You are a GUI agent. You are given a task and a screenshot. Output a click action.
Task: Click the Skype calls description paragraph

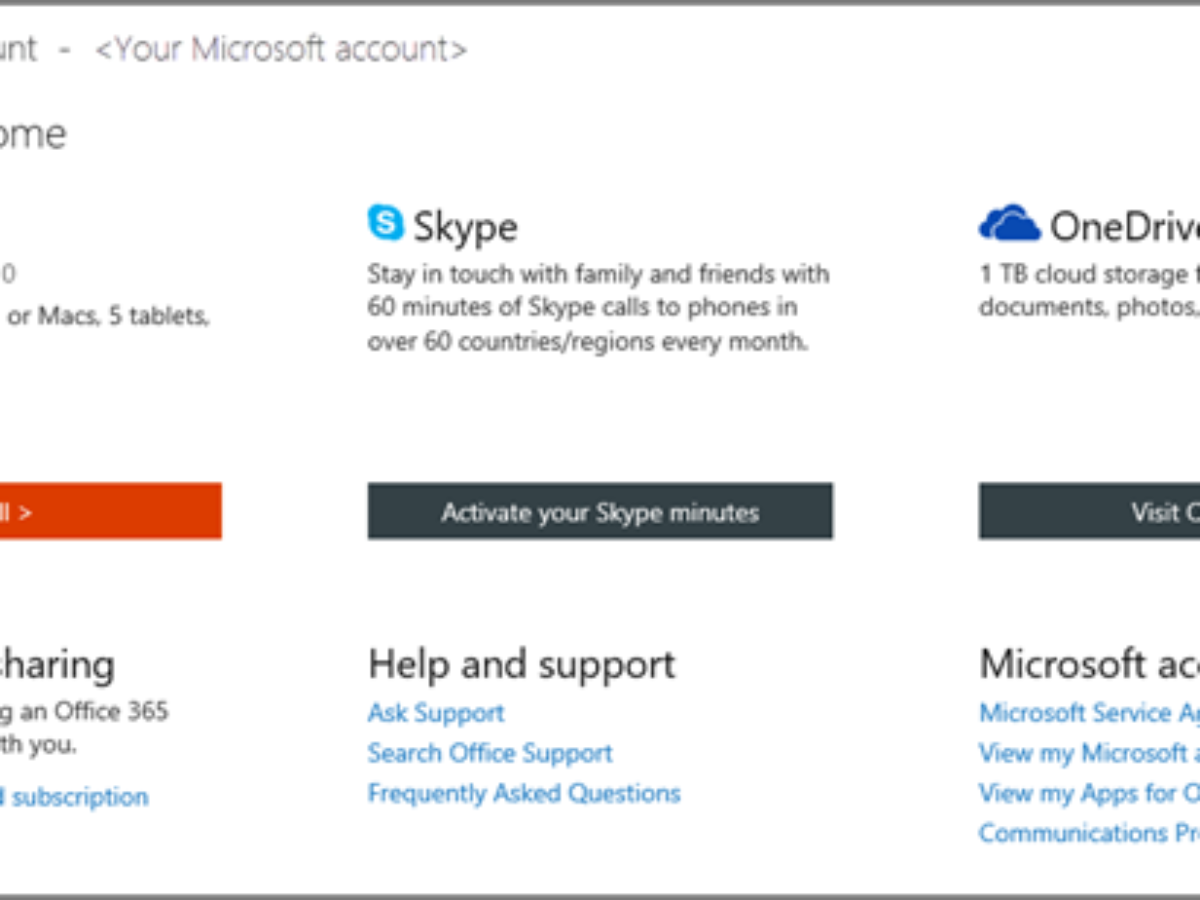598,307
